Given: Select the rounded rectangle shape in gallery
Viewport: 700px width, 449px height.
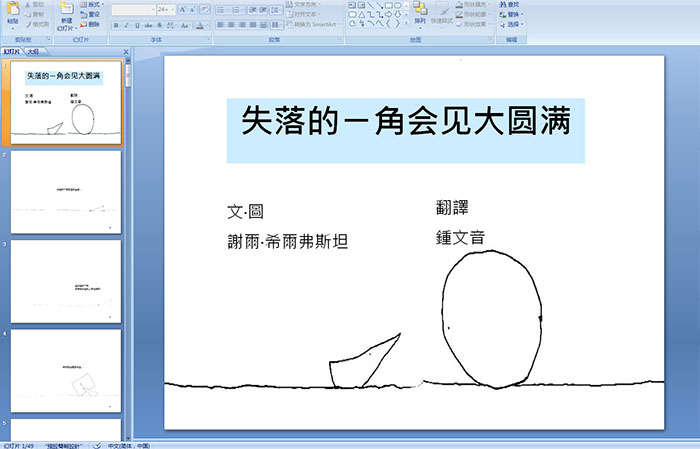Looking at the screenshot, I should tap(353, 14).
